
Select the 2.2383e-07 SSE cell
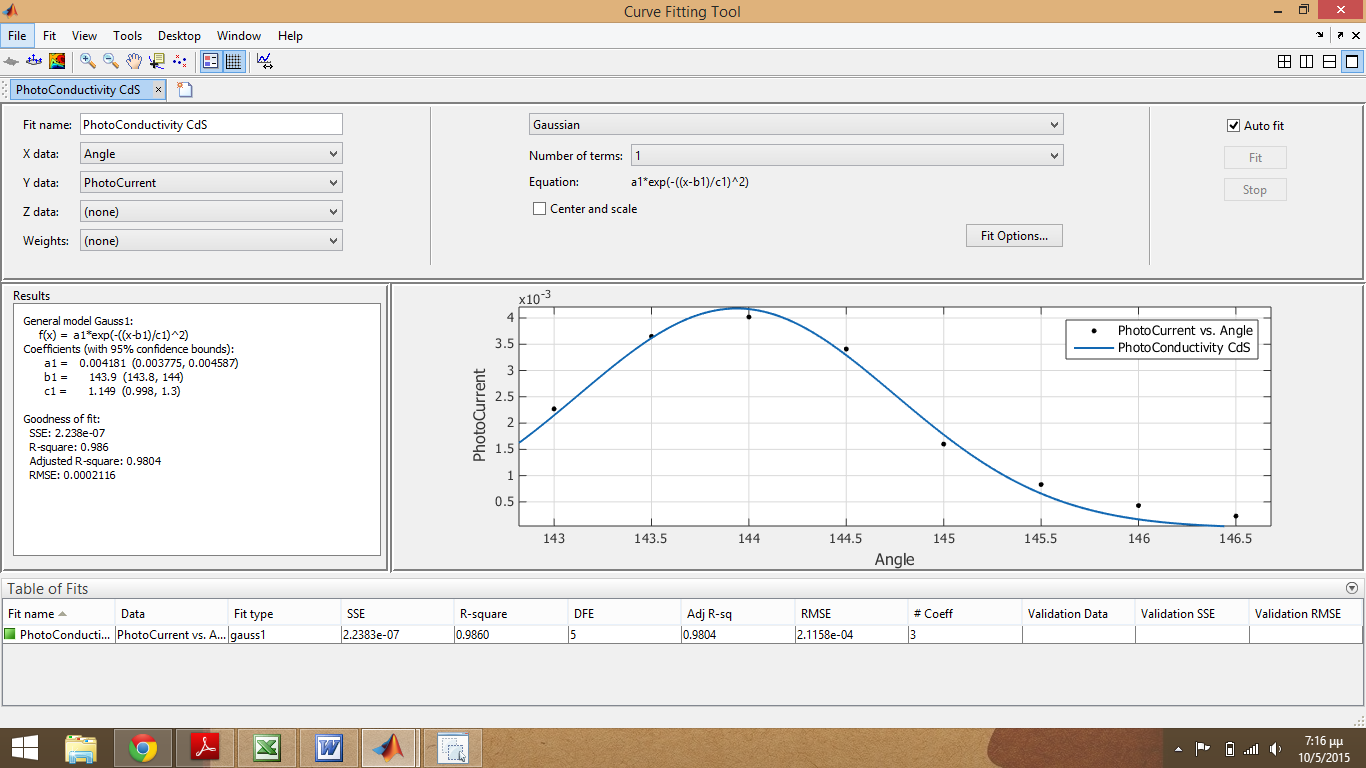tap(398, 634)
